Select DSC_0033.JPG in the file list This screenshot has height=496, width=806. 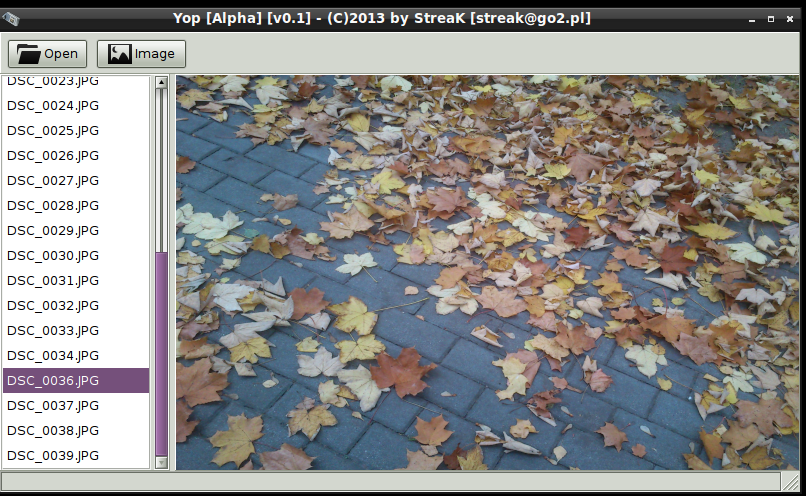[76, 330]
